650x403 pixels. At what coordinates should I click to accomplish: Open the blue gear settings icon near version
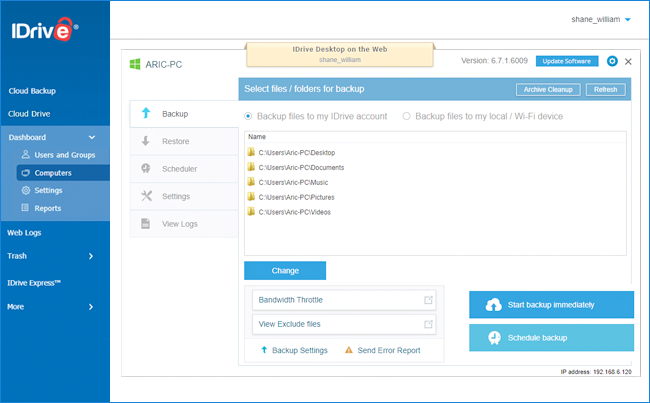point(612,61)
